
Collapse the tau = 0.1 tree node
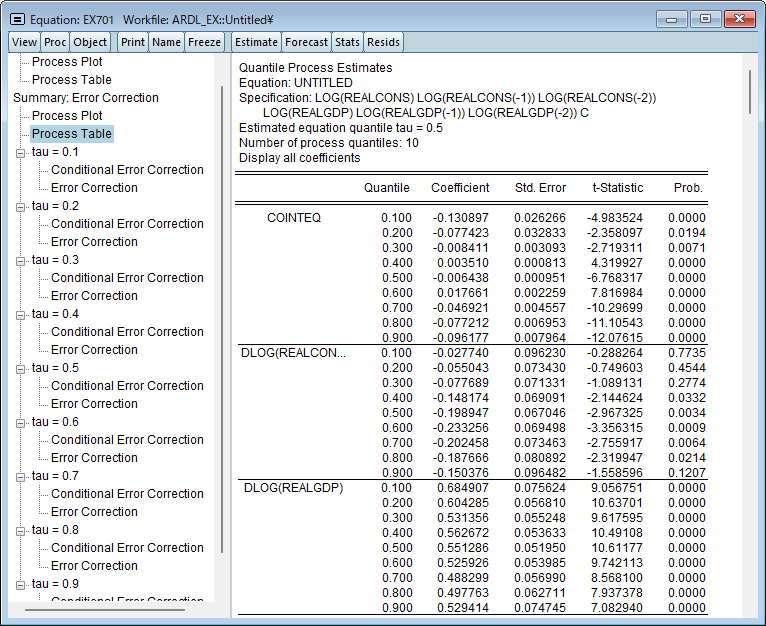coord(20,152)
